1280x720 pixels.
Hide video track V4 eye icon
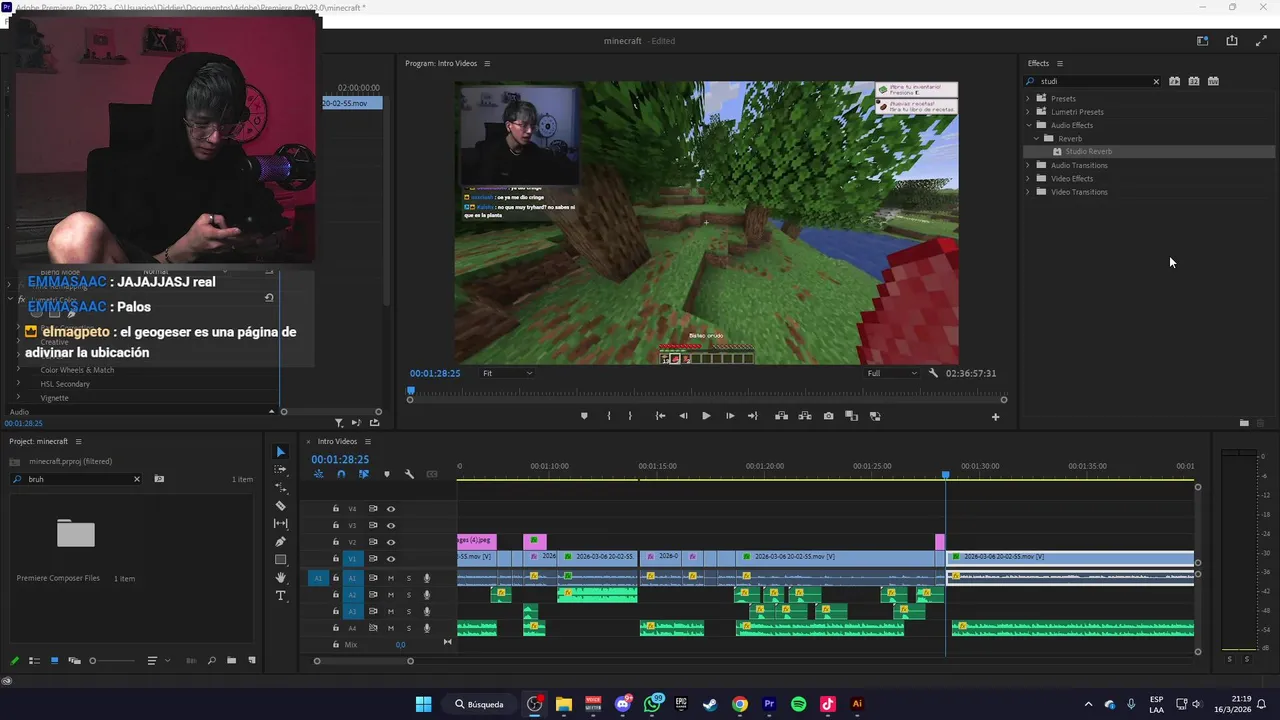point(391,509)
